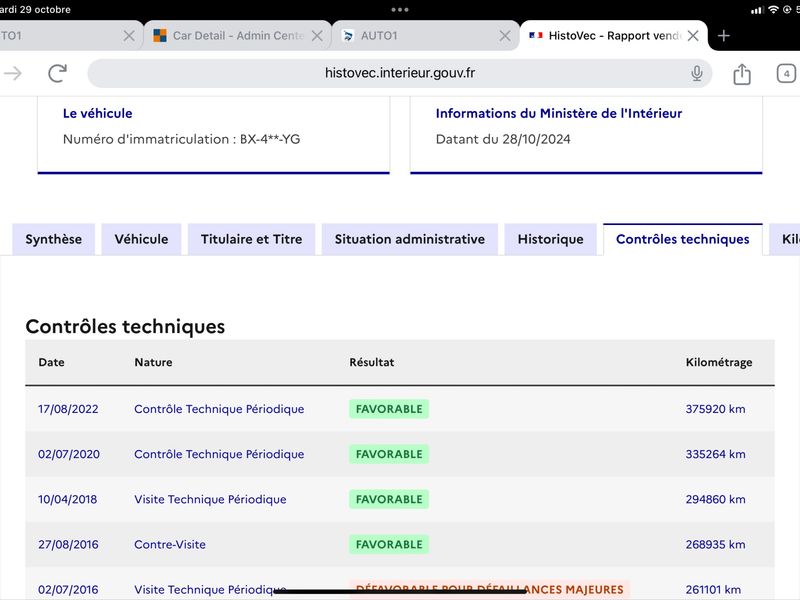Open the Véhicule tab

141,239
